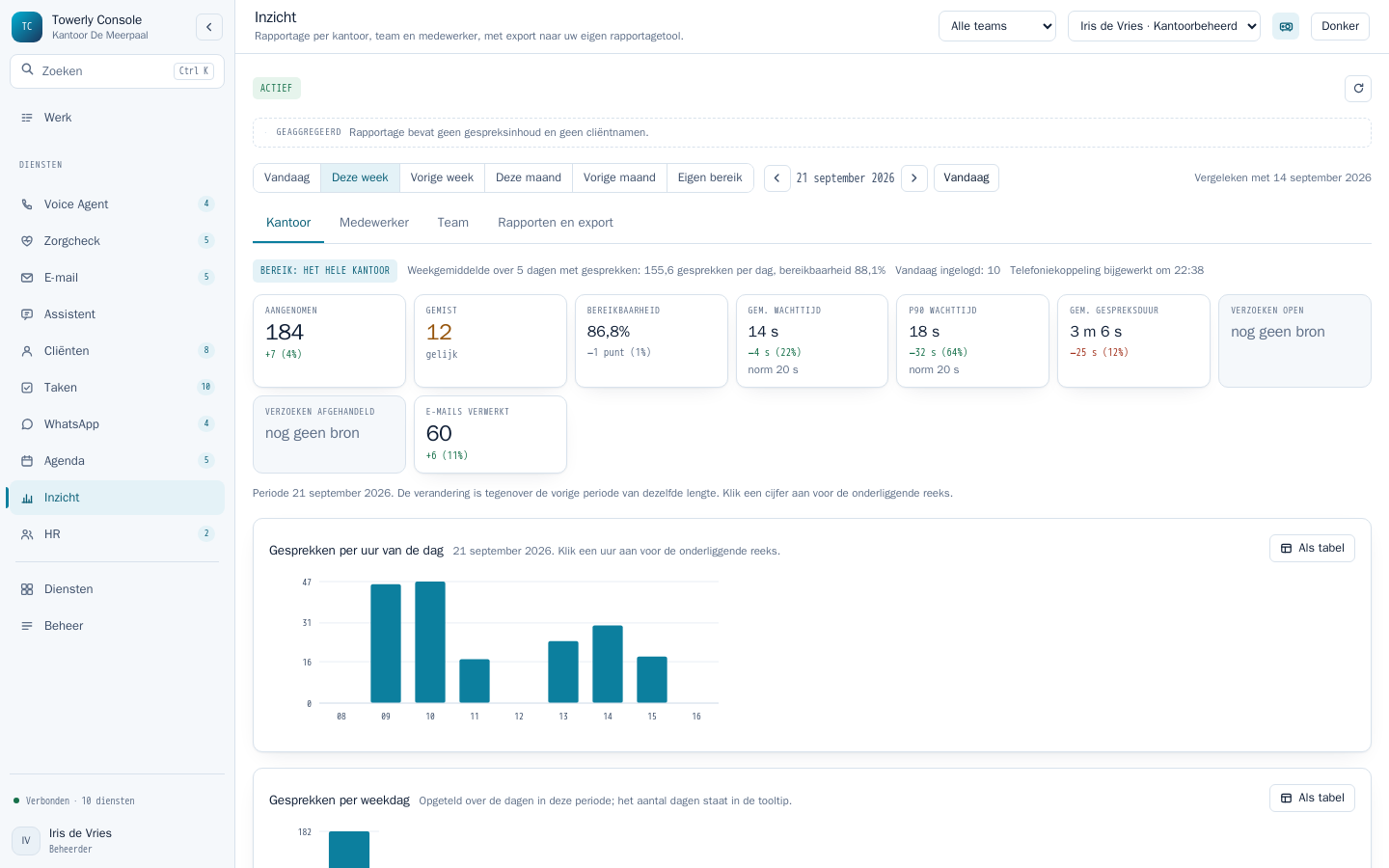This screenshot has width=1389, height=868.
Task: Click the 11 hour bar in chart
Action: [475, 681]
